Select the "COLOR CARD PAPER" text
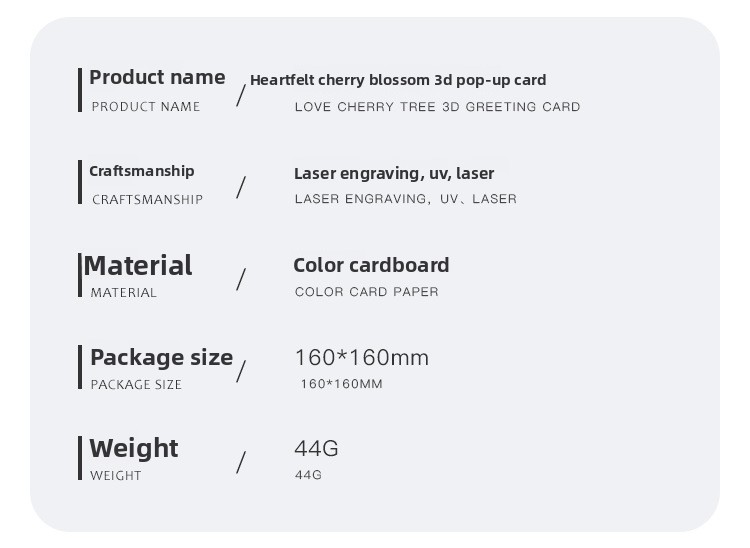The height and width of the screenshot is (548, 750). pyautogui.click(x=366, y=292)
